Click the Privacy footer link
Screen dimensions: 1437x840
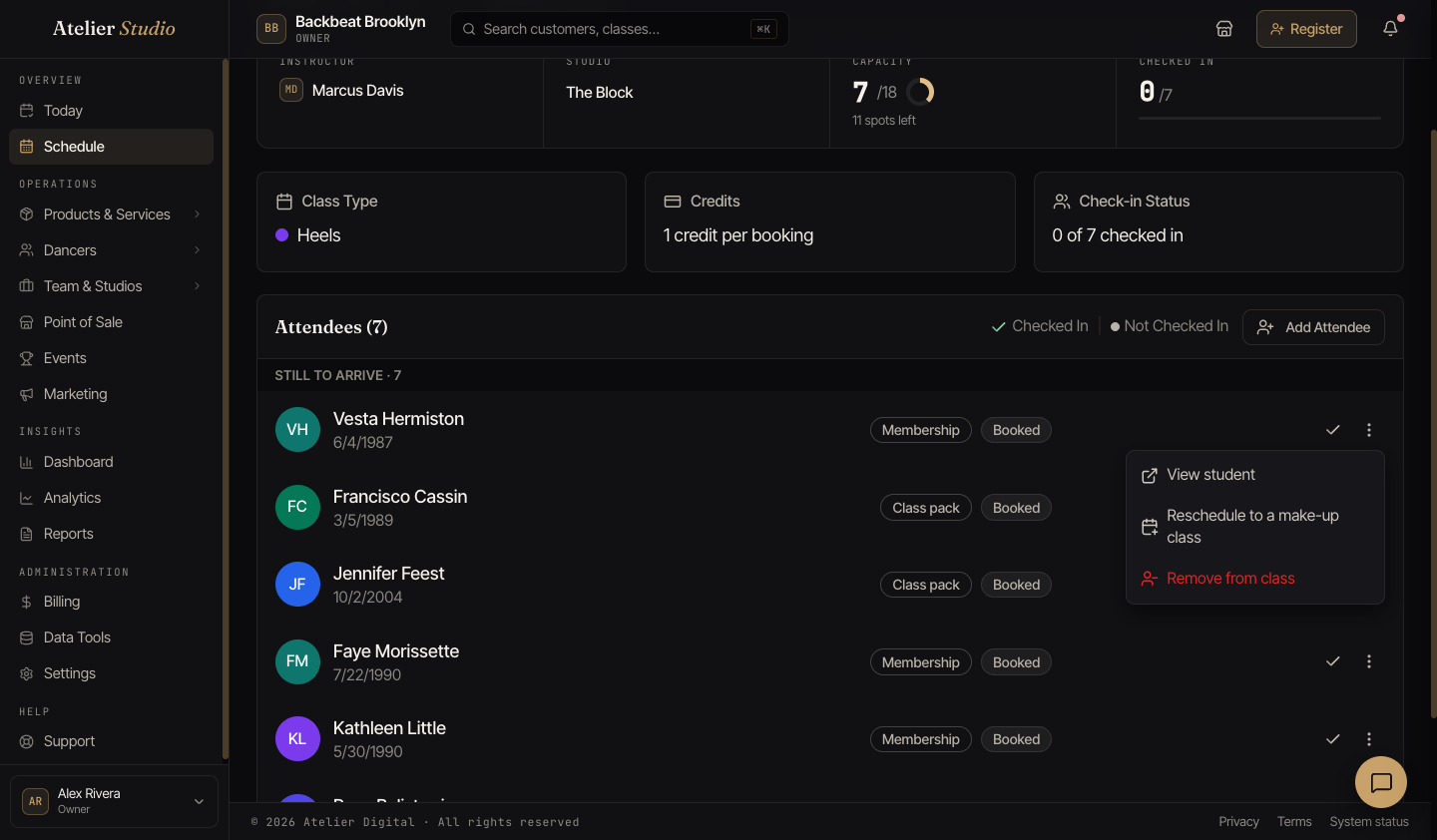coord(1238,822)
